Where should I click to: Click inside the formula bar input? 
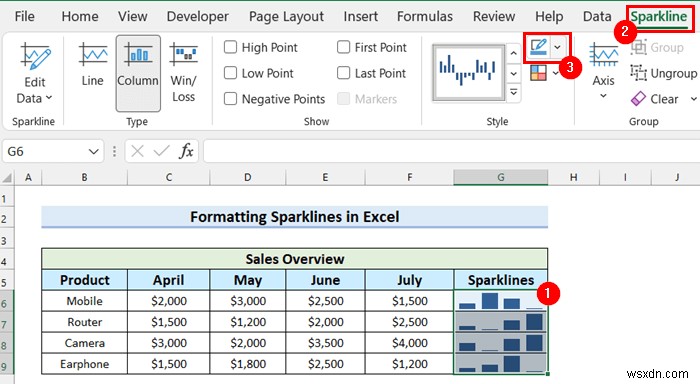451,151
